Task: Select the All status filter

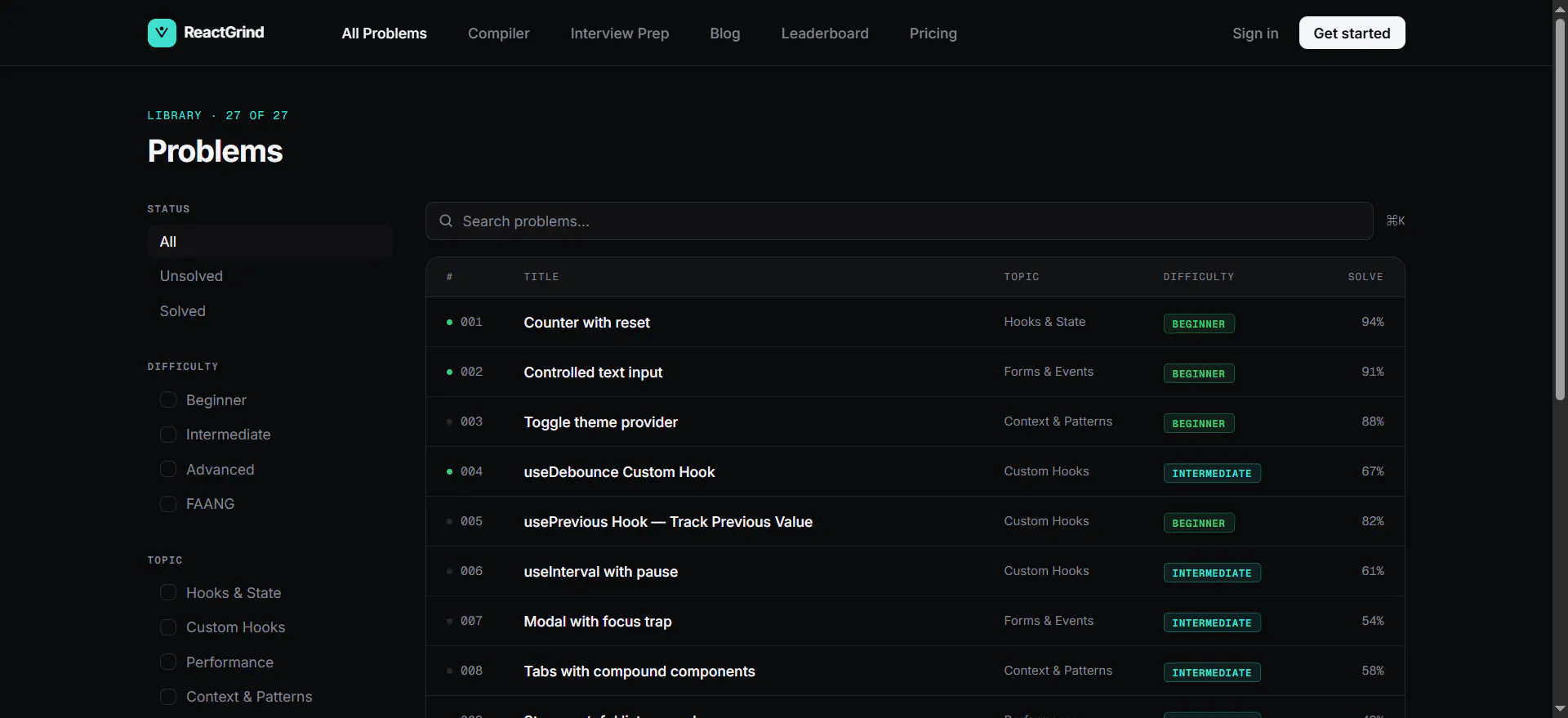Action: coord(270,242)
